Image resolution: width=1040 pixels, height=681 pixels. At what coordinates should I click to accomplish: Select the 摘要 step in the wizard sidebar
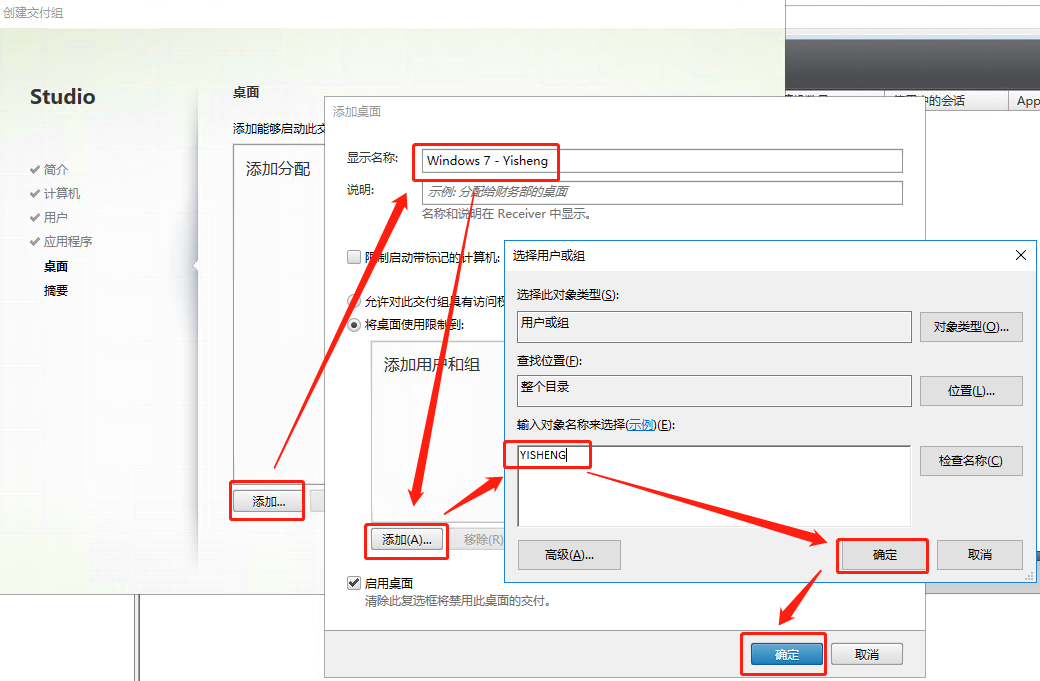click(56, 291)
